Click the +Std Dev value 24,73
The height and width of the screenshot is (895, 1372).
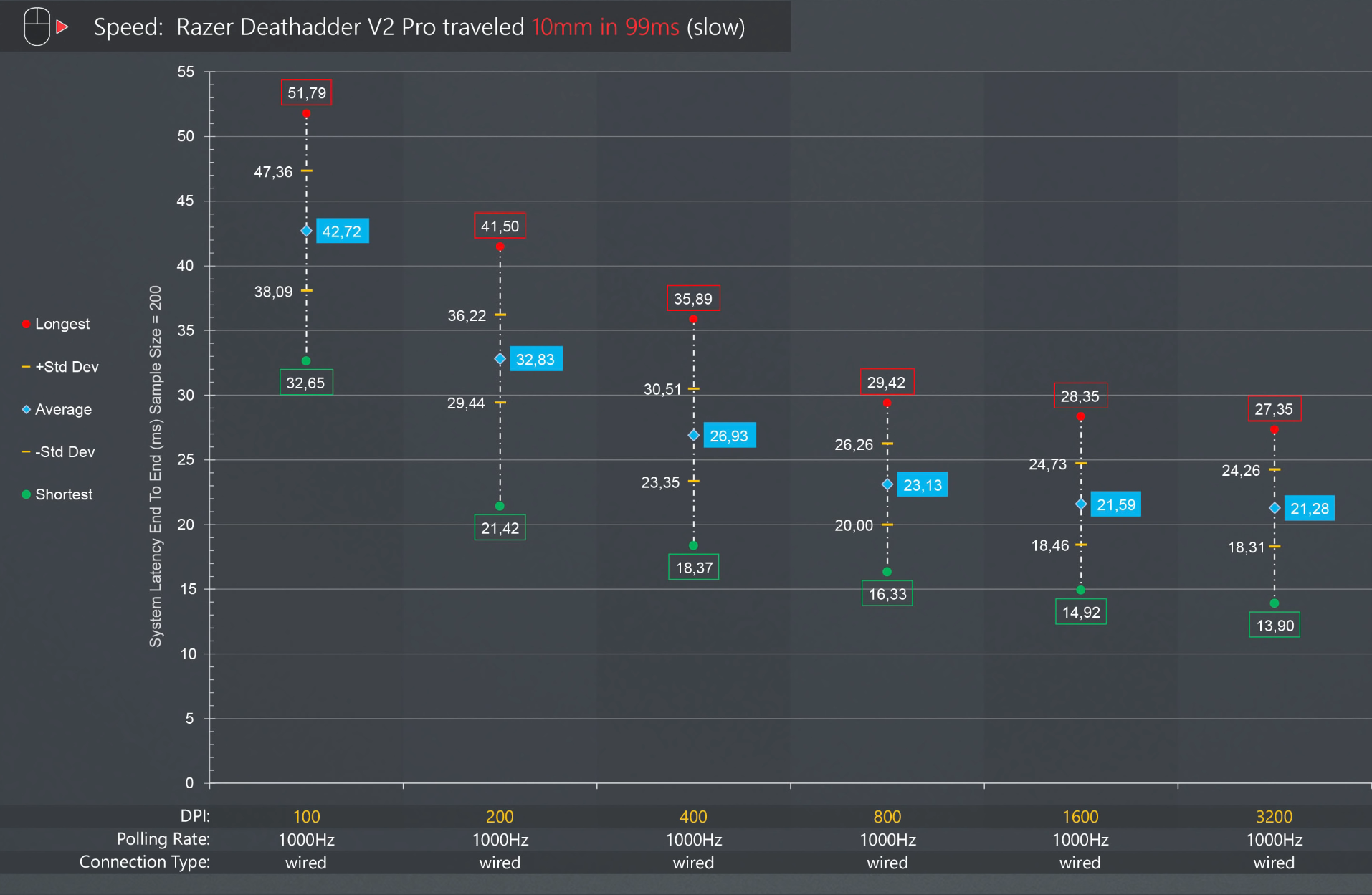point(1048,464)
